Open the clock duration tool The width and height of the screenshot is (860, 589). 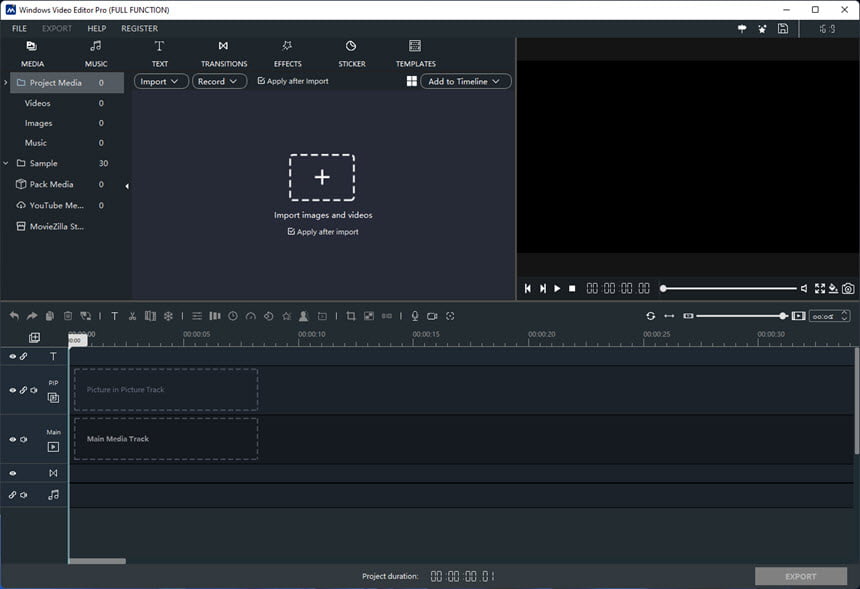coord(233,316)
